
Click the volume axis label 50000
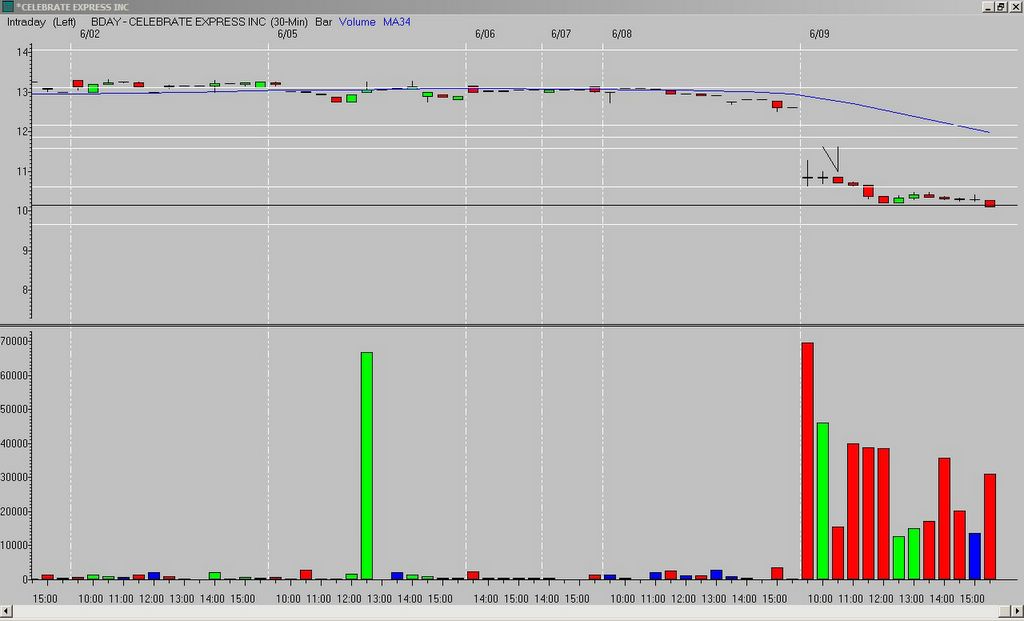click(14, 409)
